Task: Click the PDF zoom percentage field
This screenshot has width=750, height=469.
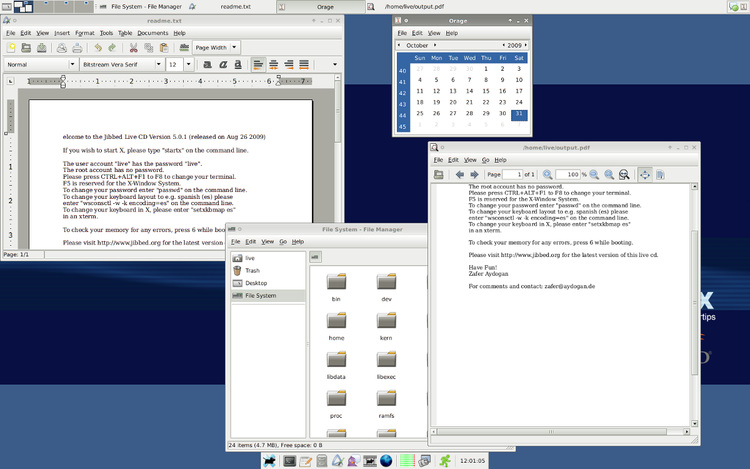Action: (x=568, y=175)
